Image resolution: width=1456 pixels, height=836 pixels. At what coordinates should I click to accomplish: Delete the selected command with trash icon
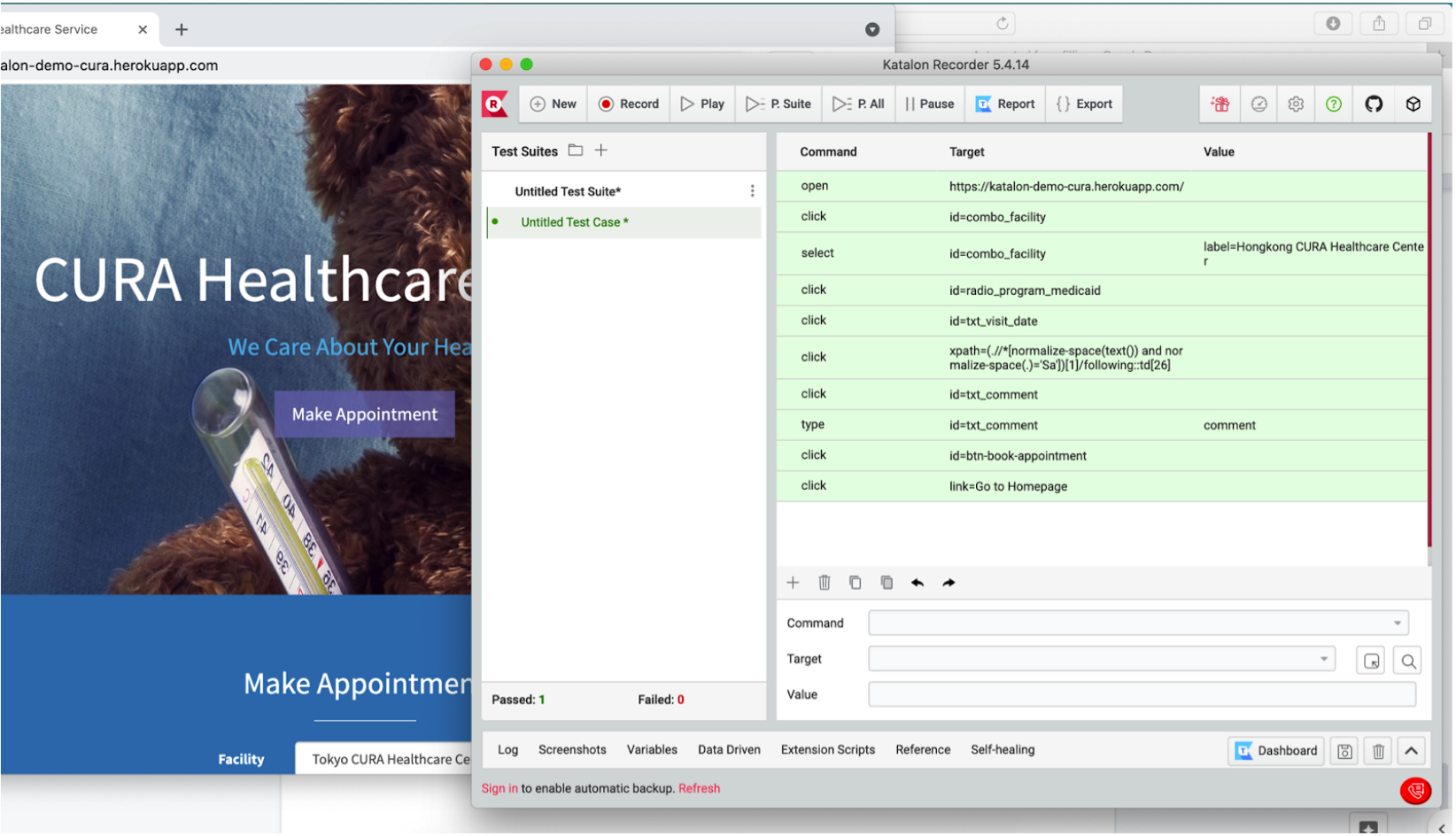click(x=825, y=584)
